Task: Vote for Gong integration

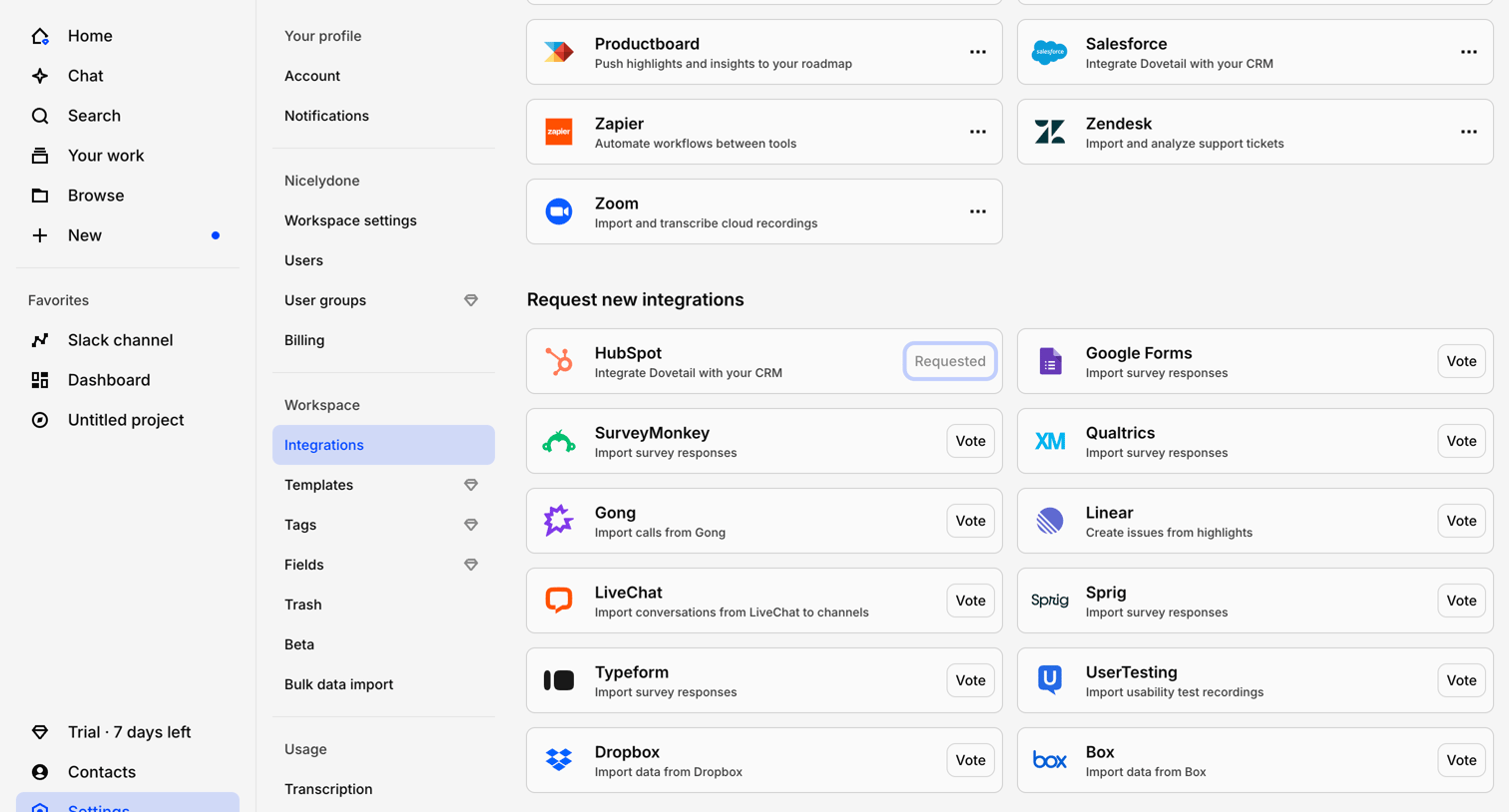Action: (970, 521)
